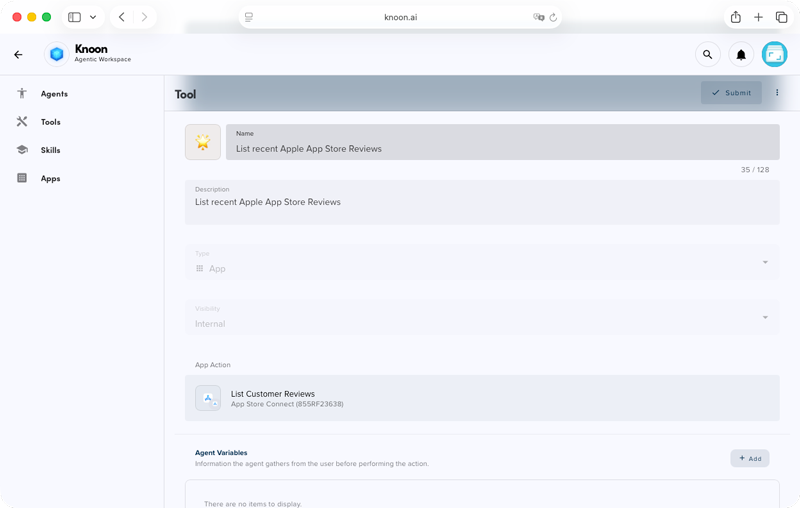
Task: Add a new agent variable
Action: [x=750, y=459]
